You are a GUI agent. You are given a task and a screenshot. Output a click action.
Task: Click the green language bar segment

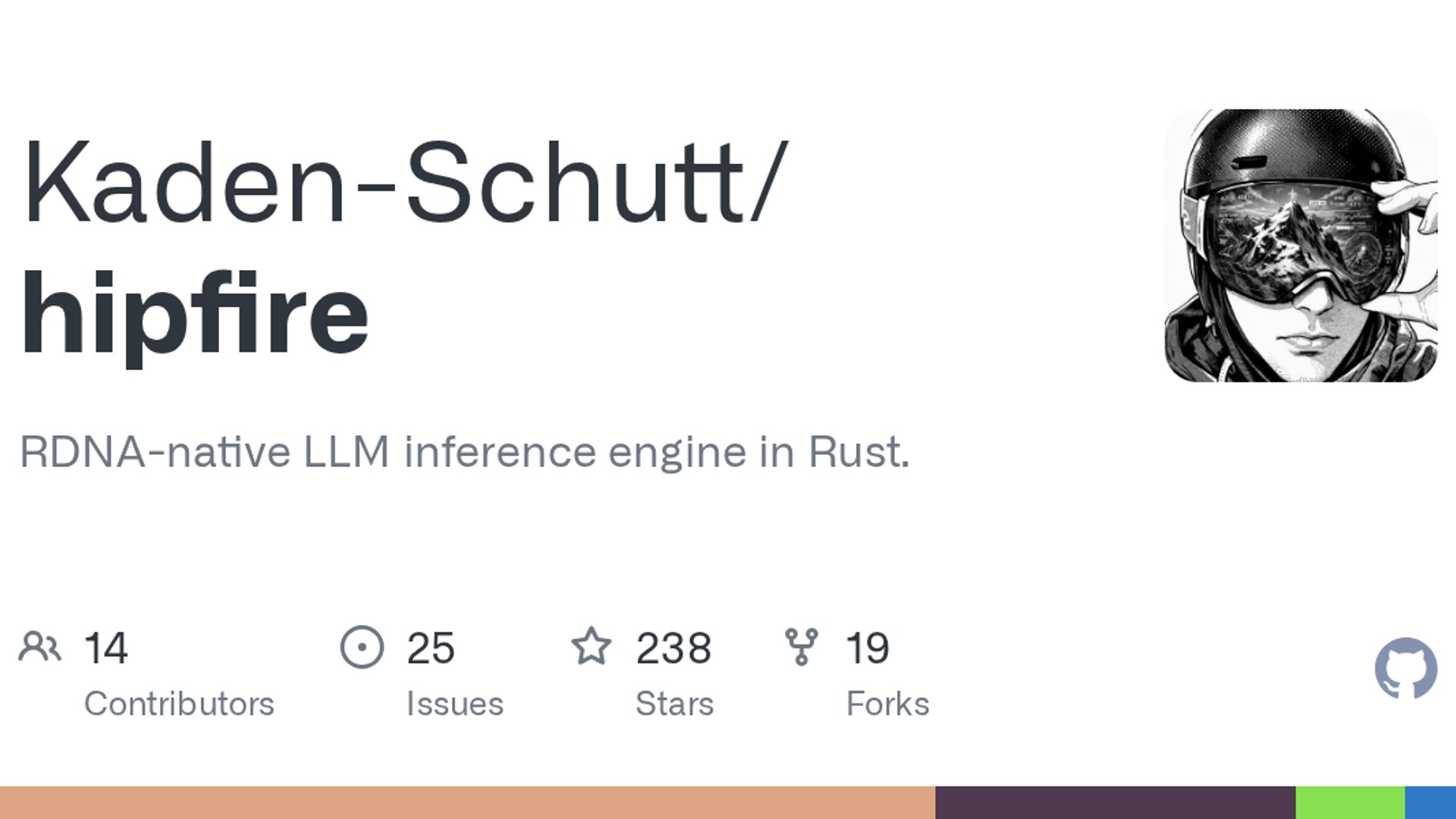(1350, 802)
